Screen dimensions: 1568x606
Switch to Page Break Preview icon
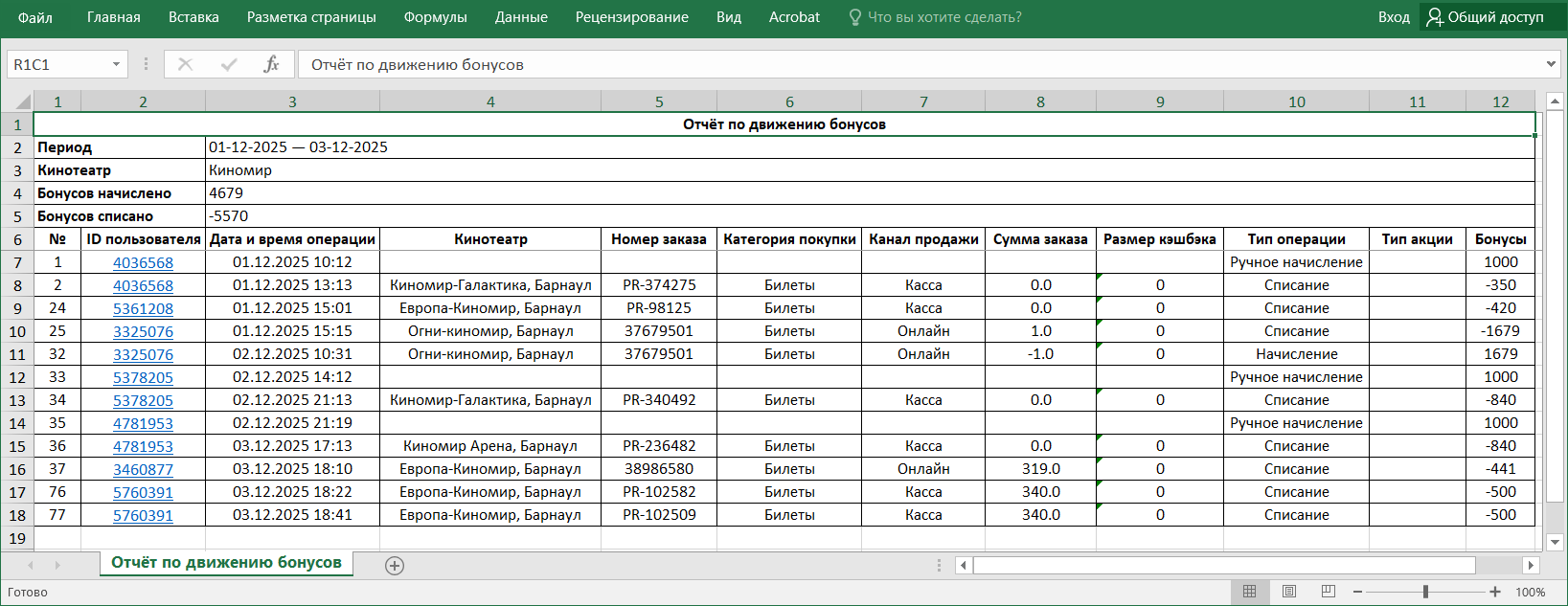click(1328, 592)
